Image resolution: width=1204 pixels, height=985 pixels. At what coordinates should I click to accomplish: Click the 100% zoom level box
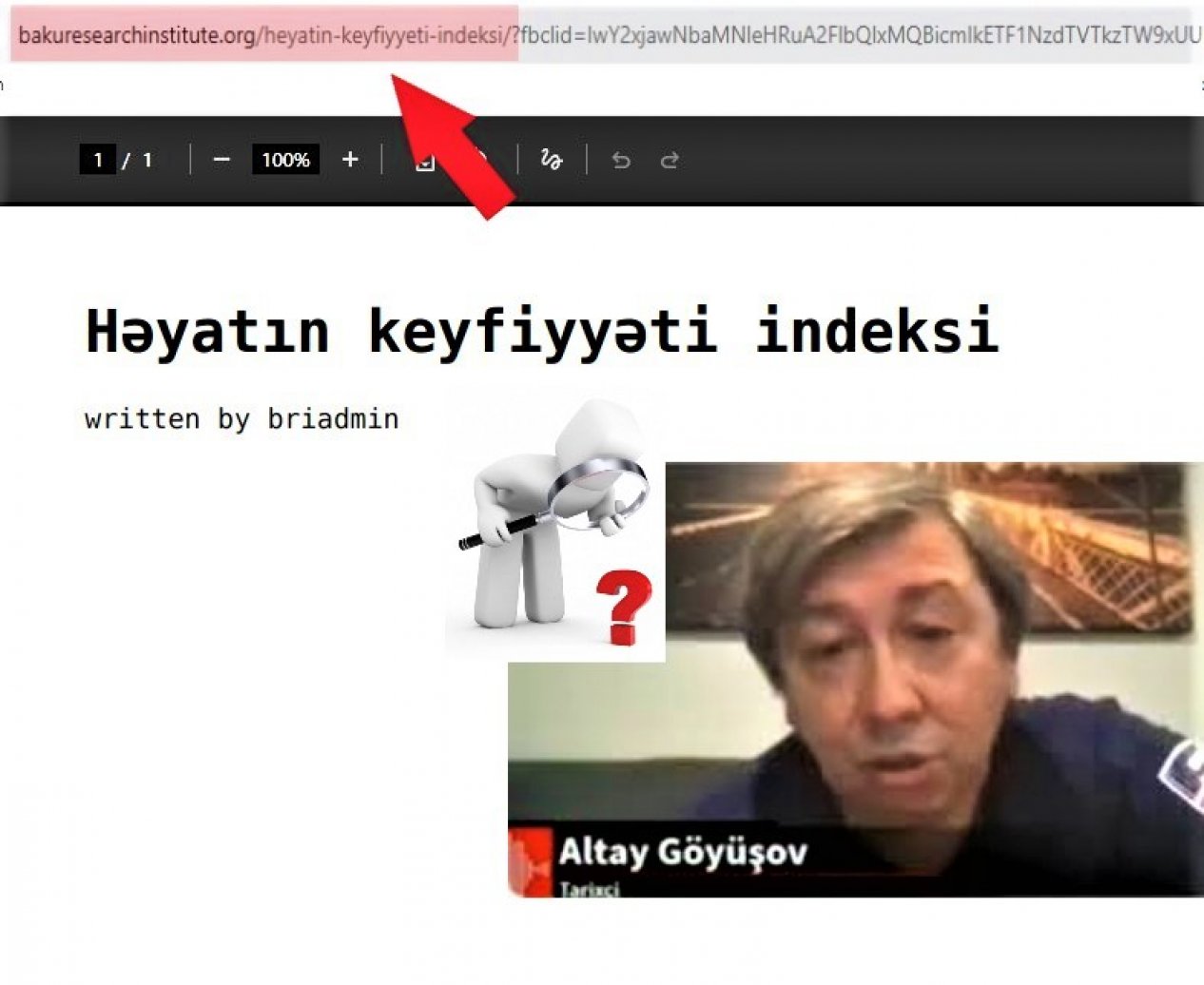click(x=285, y=160)
